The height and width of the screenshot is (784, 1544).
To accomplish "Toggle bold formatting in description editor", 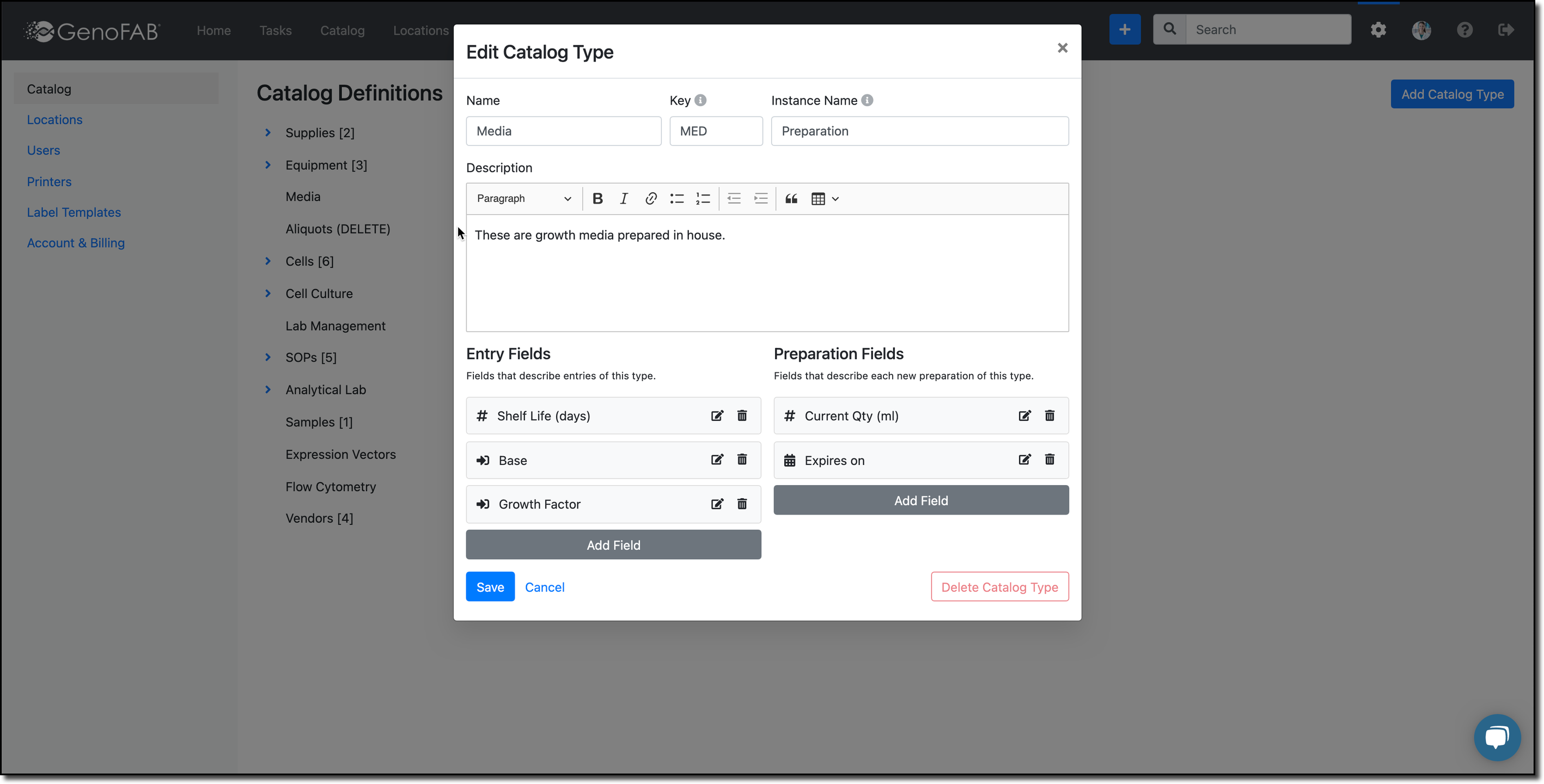I will [597, 198].
